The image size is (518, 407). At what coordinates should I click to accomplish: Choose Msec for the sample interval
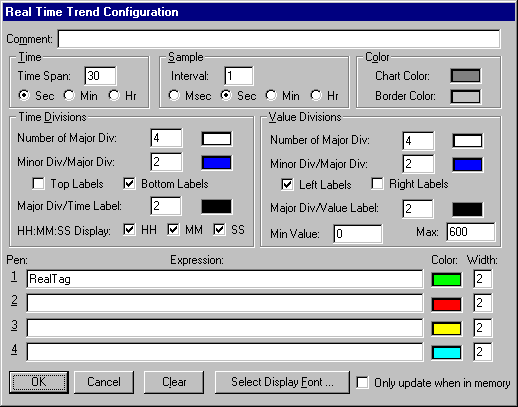[x=174, y=95]
